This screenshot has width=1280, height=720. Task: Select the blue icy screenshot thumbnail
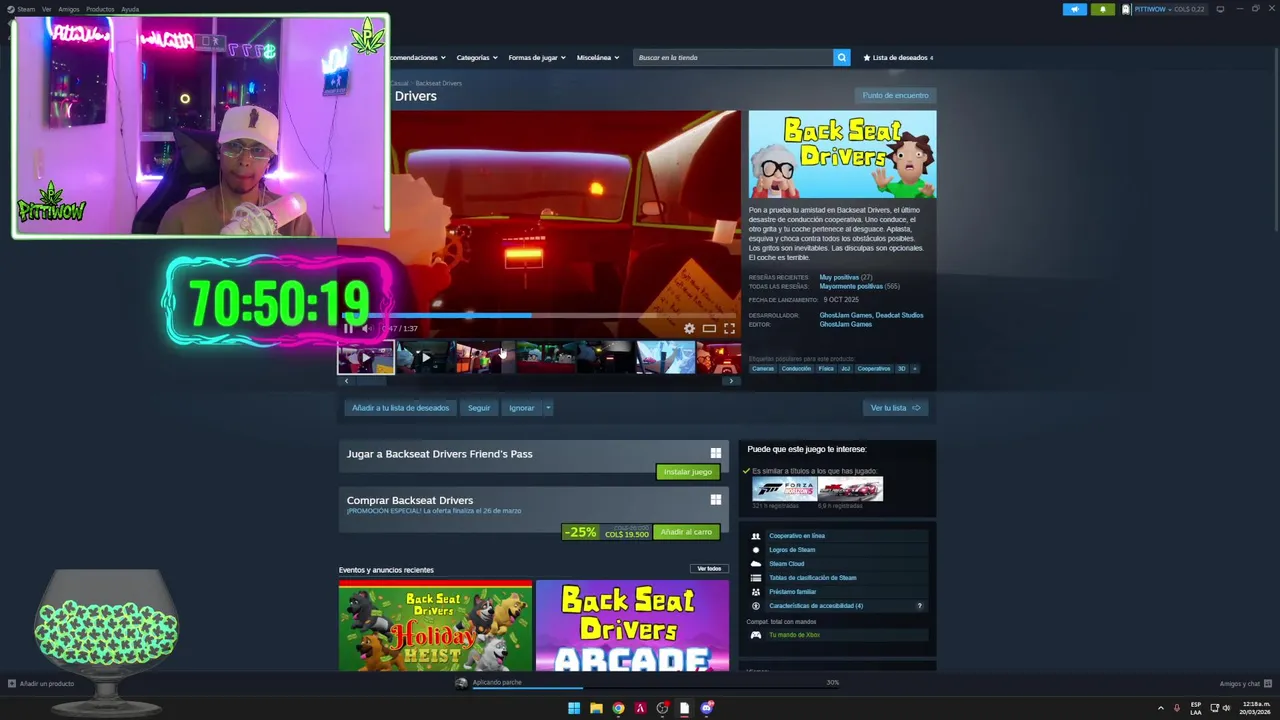coord(666,357)
